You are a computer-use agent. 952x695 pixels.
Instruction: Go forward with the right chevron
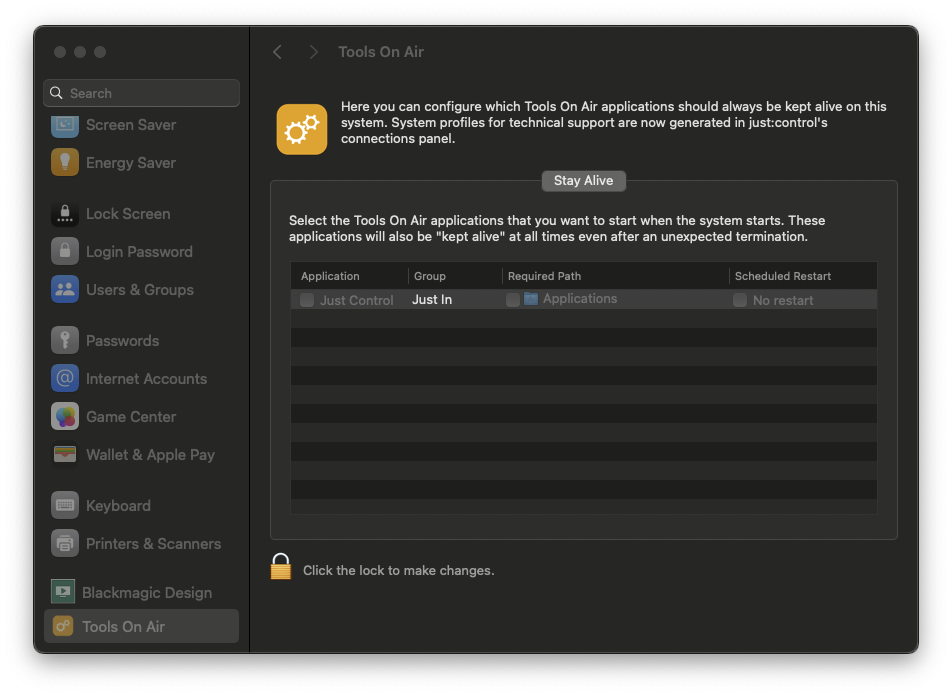click(313, 52)
